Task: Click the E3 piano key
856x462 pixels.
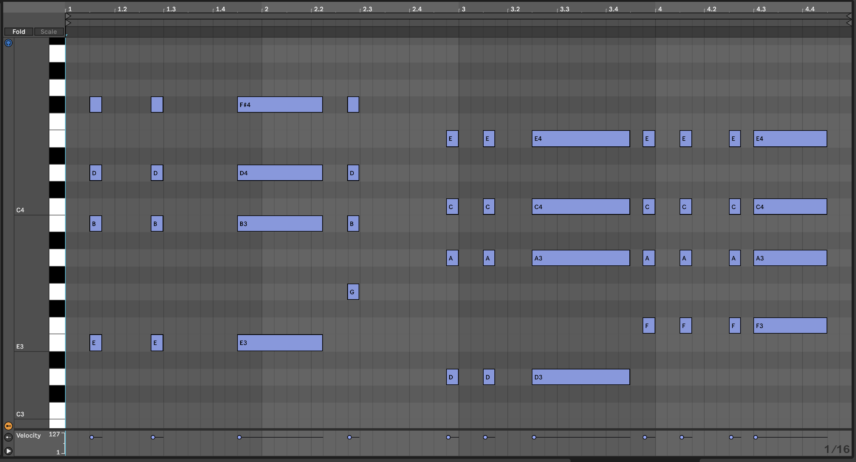Action: click(x=57, y=342)
